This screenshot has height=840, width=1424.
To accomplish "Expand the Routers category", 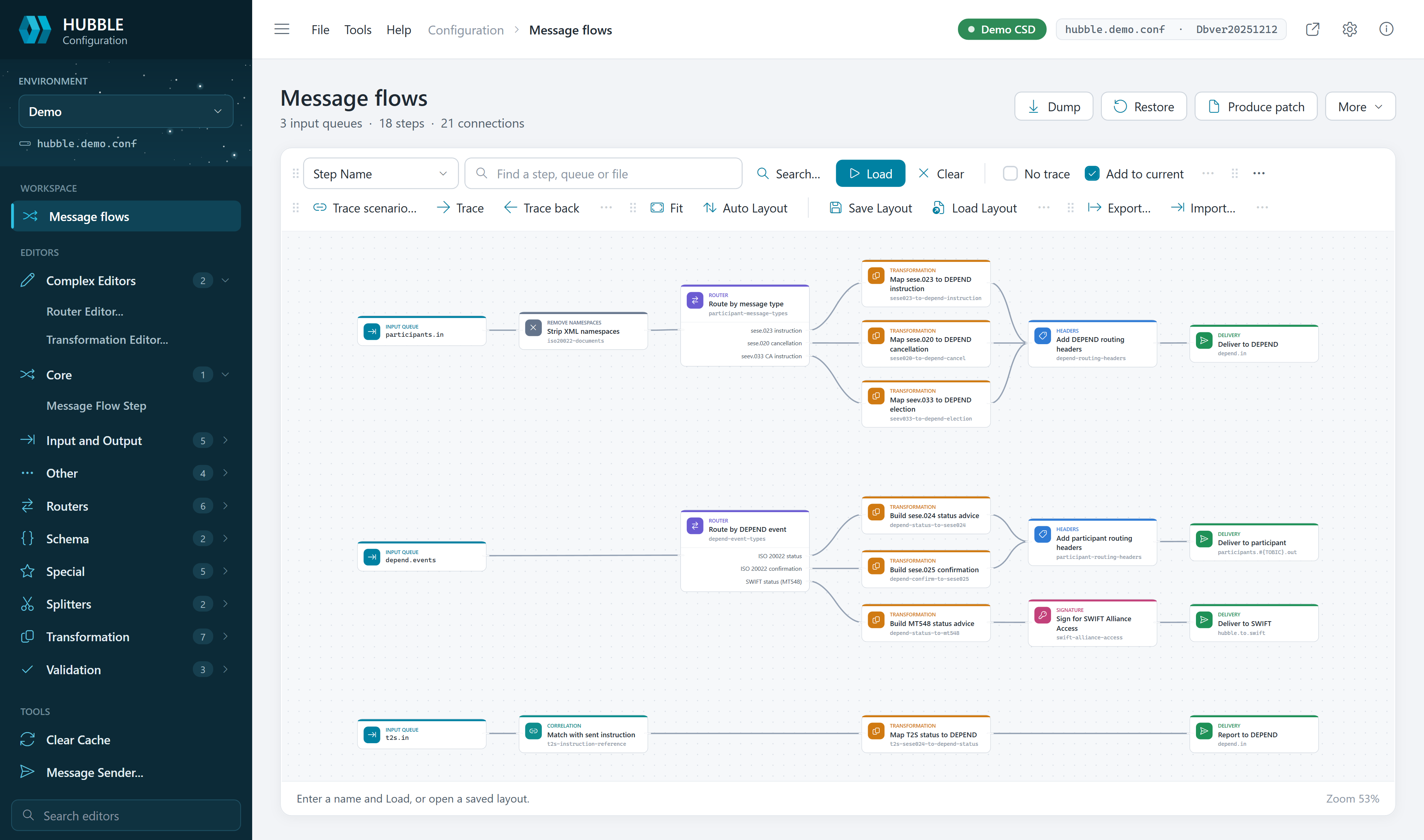I will click(225, 505).
